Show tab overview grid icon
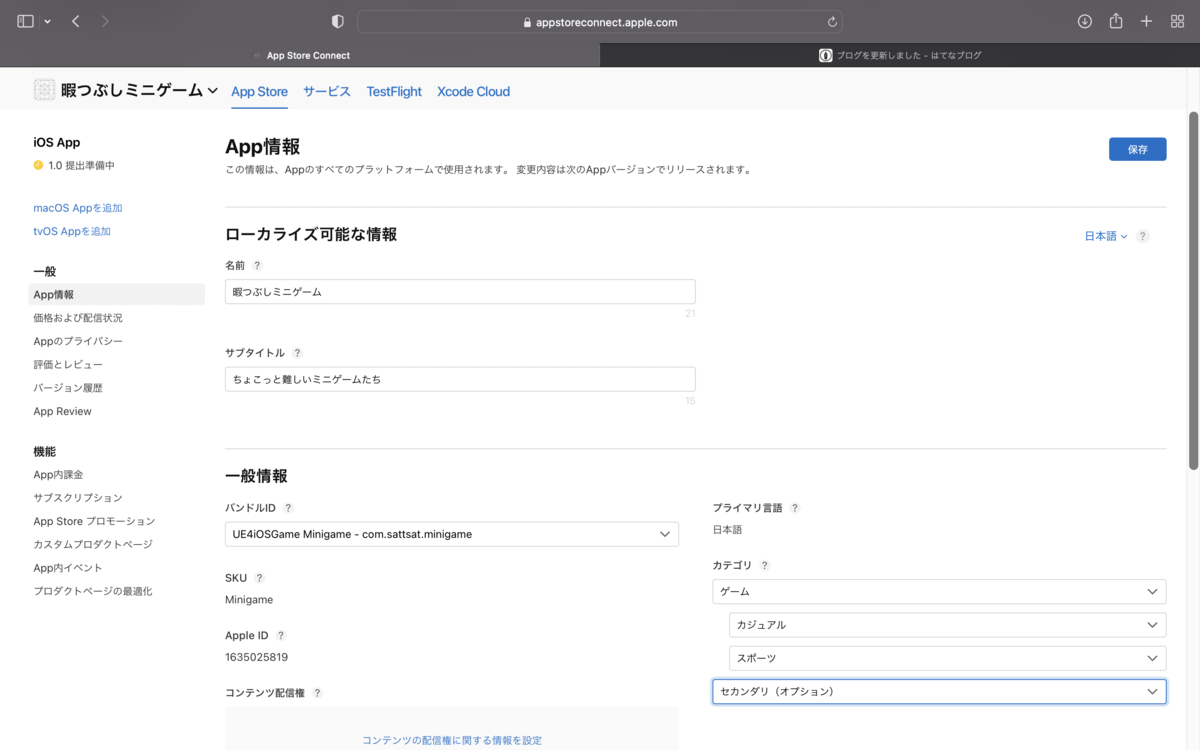The width and height of the screenshot is (1200, 750). 1177,21
